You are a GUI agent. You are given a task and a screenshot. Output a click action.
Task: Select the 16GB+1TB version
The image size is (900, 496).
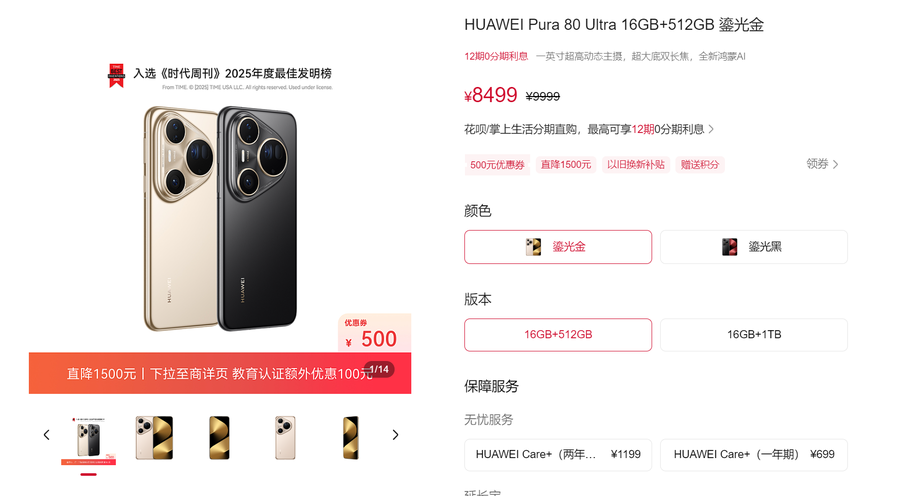tap(754, 335)
